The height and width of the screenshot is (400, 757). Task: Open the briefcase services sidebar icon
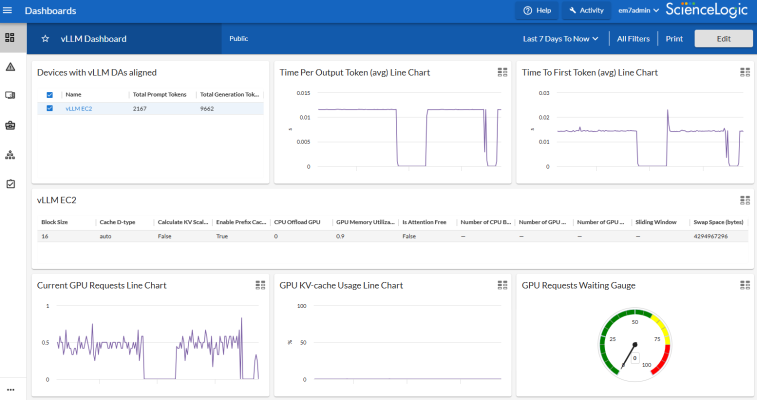coord(10,125)
